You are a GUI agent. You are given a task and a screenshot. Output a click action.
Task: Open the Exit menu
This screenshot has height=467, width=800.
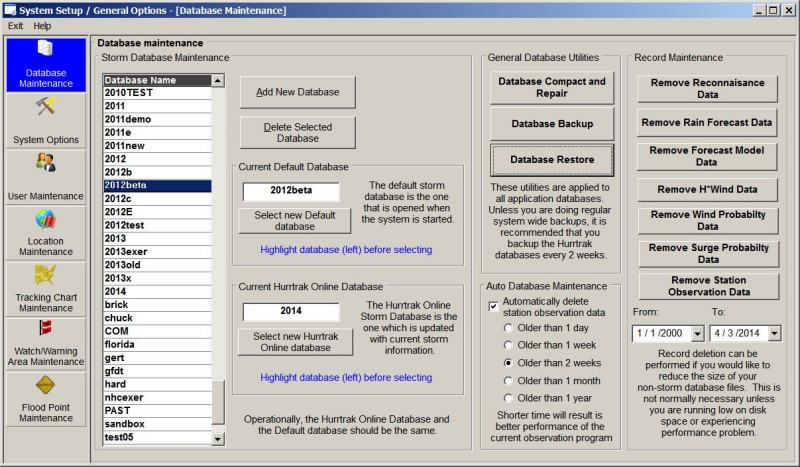point(15,25)
